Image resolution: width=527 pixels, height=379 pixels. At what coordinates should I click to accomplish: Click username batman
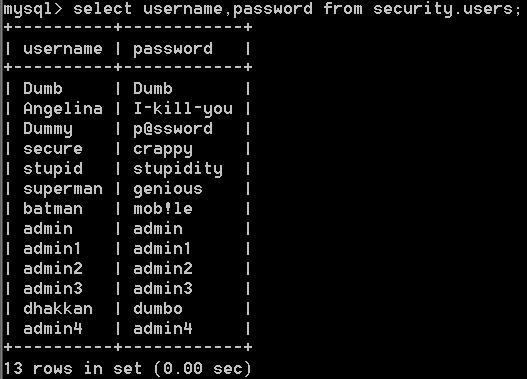click(53, 209)
